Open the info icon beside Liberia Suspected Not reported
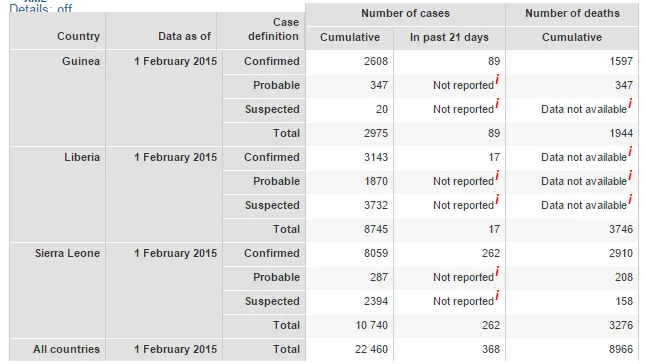 497,199
